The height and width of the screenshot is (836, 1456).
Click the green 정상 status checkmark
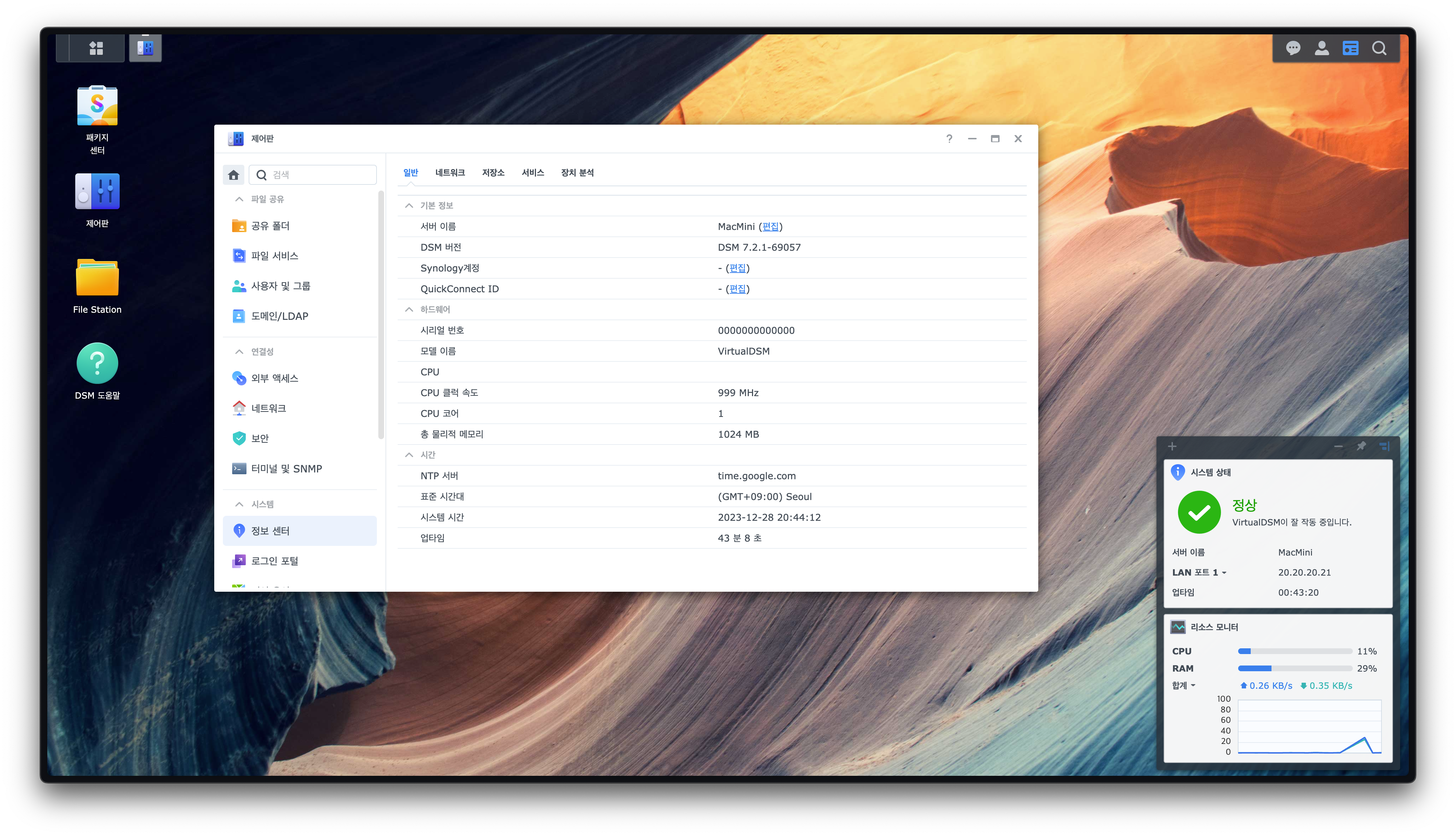pyautogui.click(x=1199, y=512)
